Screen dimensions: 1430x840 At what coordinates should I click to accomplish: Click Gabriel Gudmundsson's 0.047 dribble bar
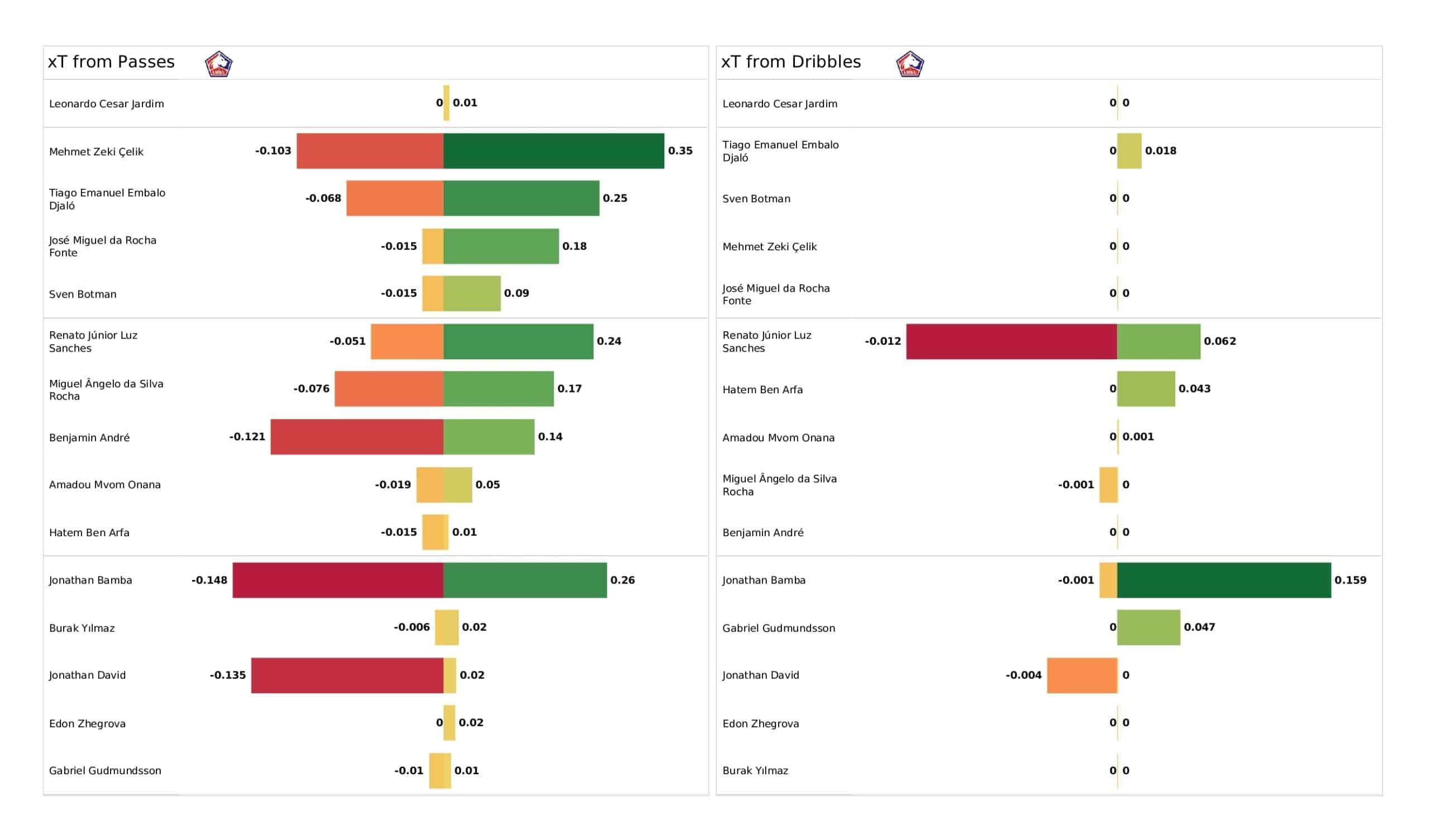(x=1148, y=628)
